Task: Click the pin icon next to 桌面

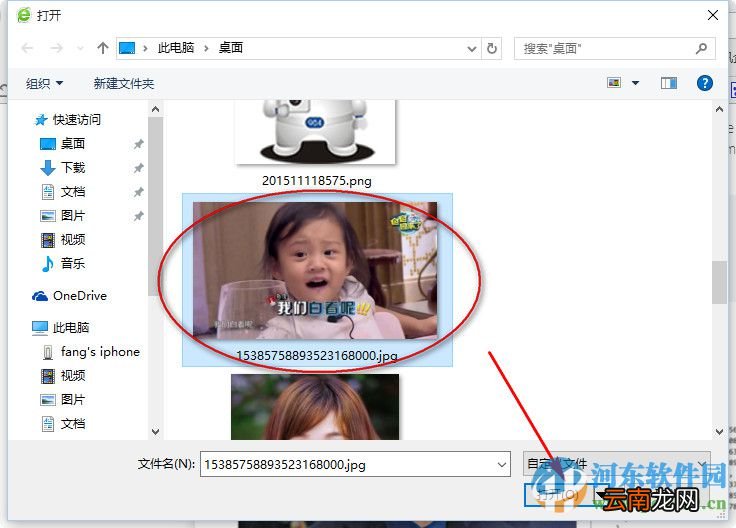Action: (x=138, y=144)
